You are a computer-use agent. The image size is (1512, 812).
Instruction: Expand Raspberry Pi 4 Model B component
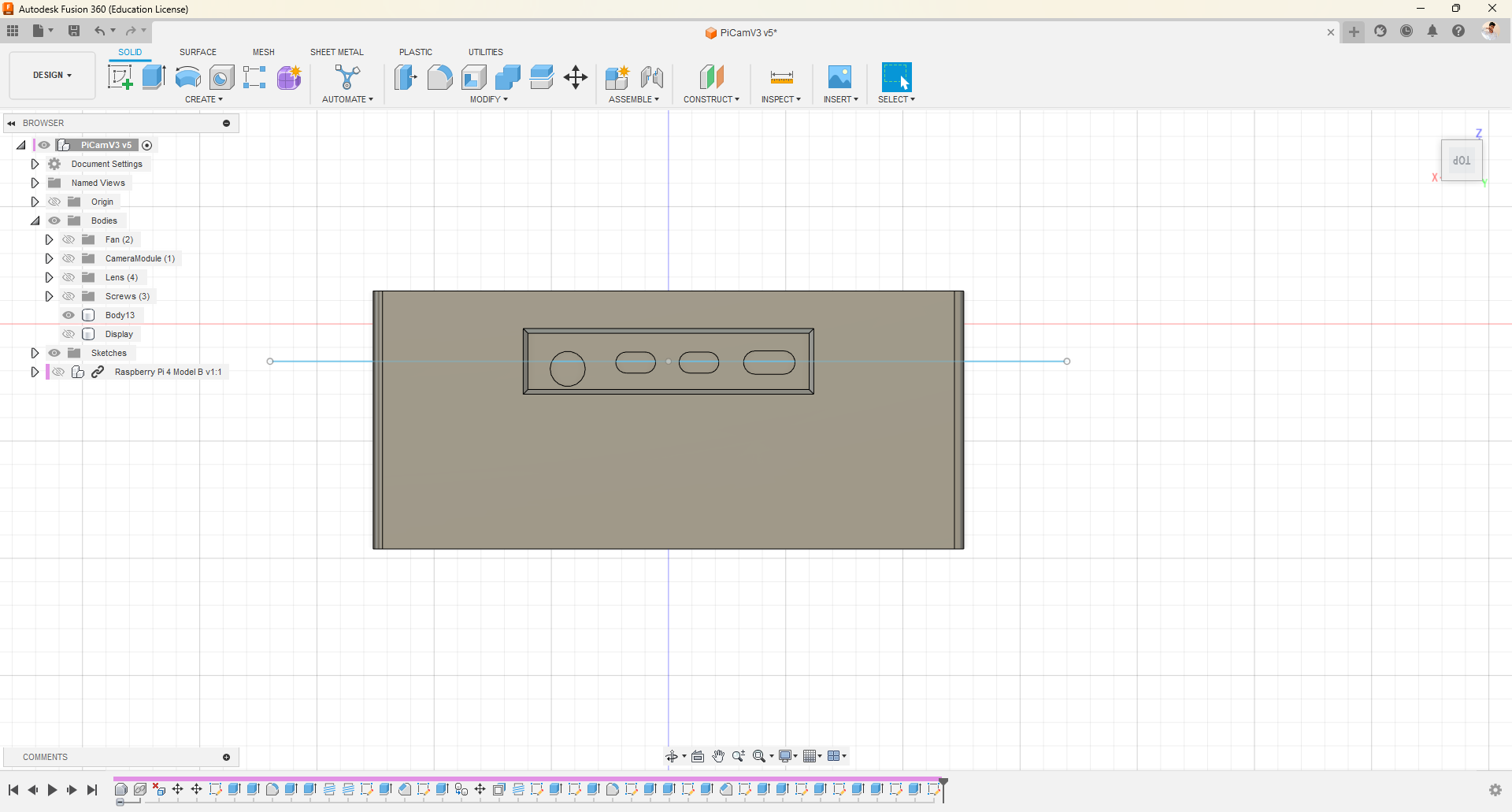(35, 372)
